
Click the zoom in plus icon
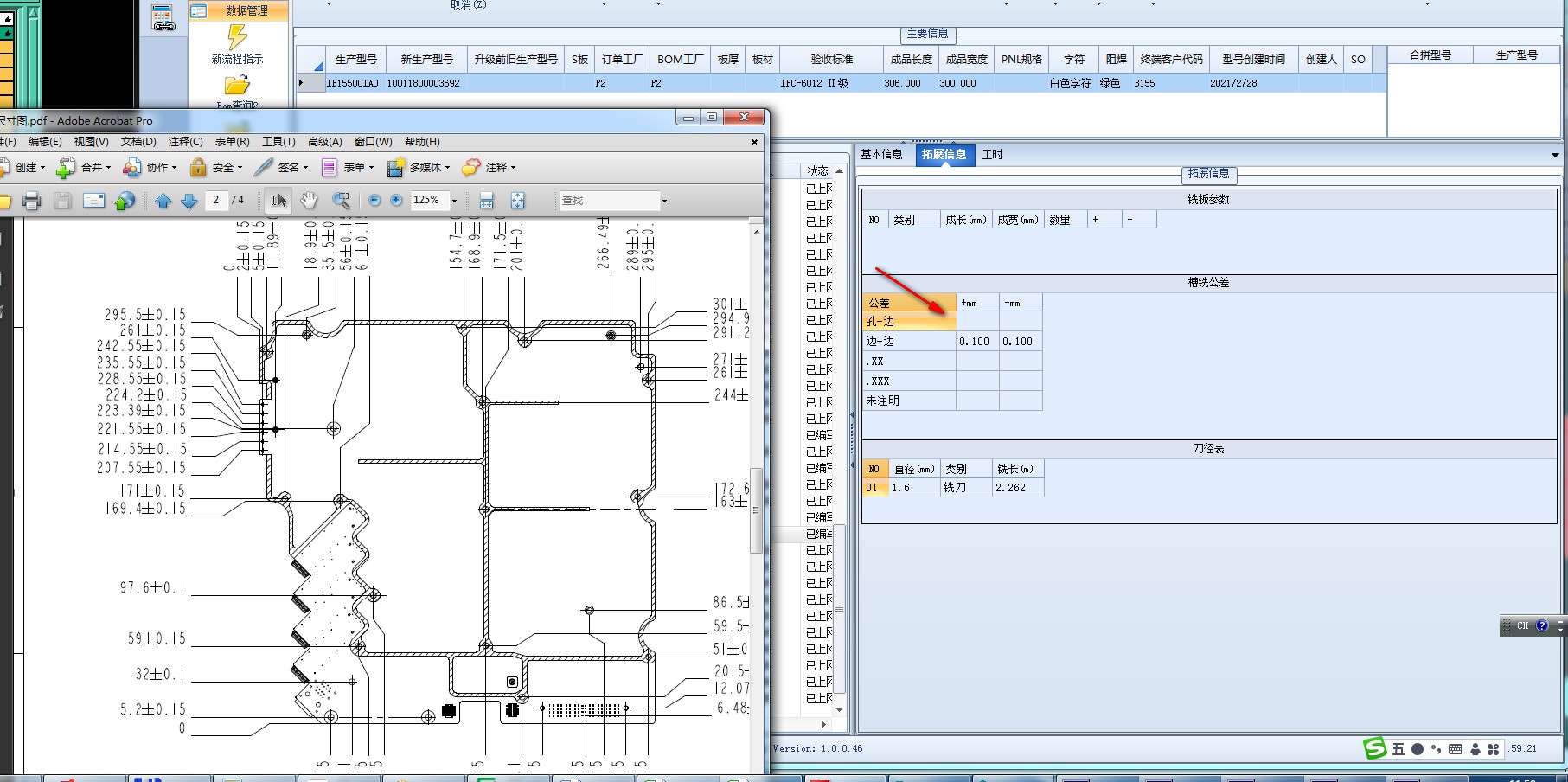coord(396,200)
